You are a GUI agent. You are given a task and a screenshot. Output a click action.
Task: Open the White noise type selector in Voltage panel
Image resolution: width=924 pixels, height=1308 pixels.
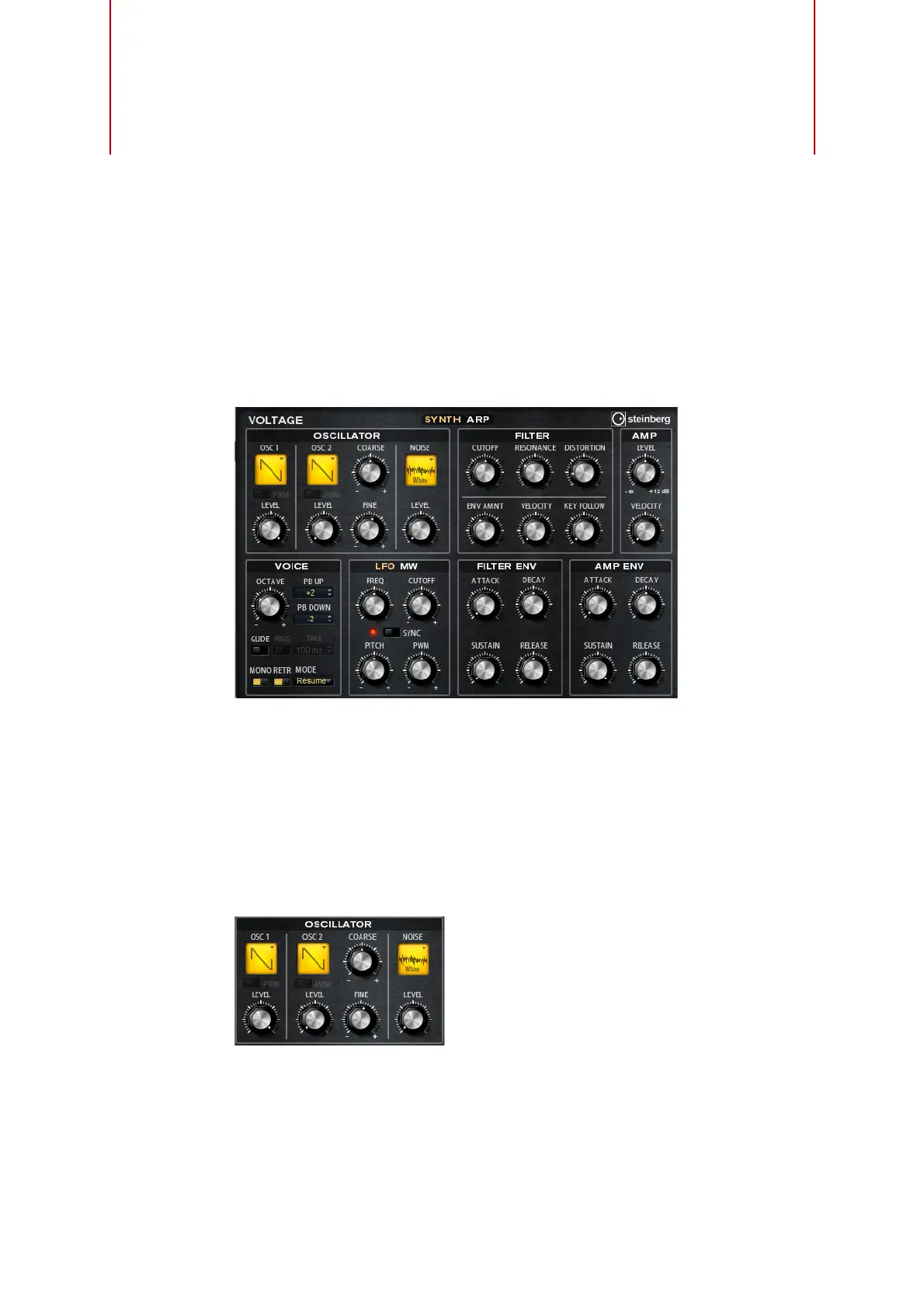(x=420, y=471)
